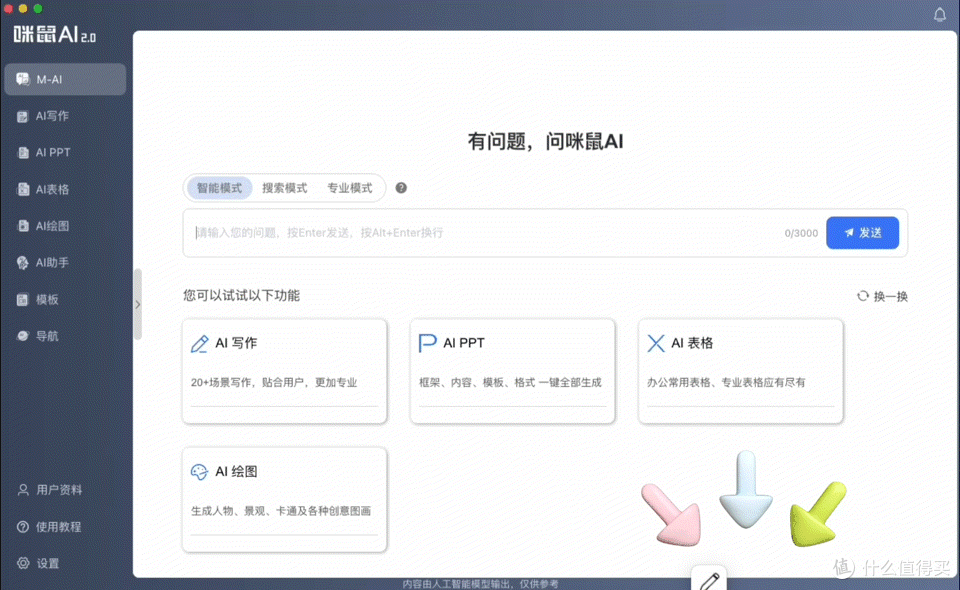Click the pencil icon on AI 写作 card
Viewport: 960px width, 590px height.
pos(200,343)
